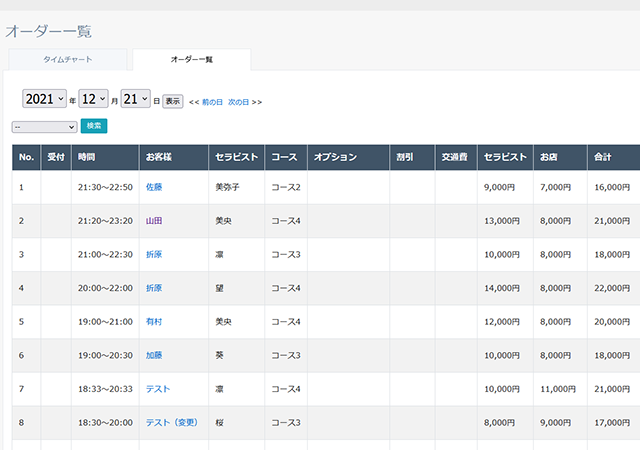Click shop fee 9,000円 in row 8
The width and height of the screenshot is (640, 450).
pos(556,423)
